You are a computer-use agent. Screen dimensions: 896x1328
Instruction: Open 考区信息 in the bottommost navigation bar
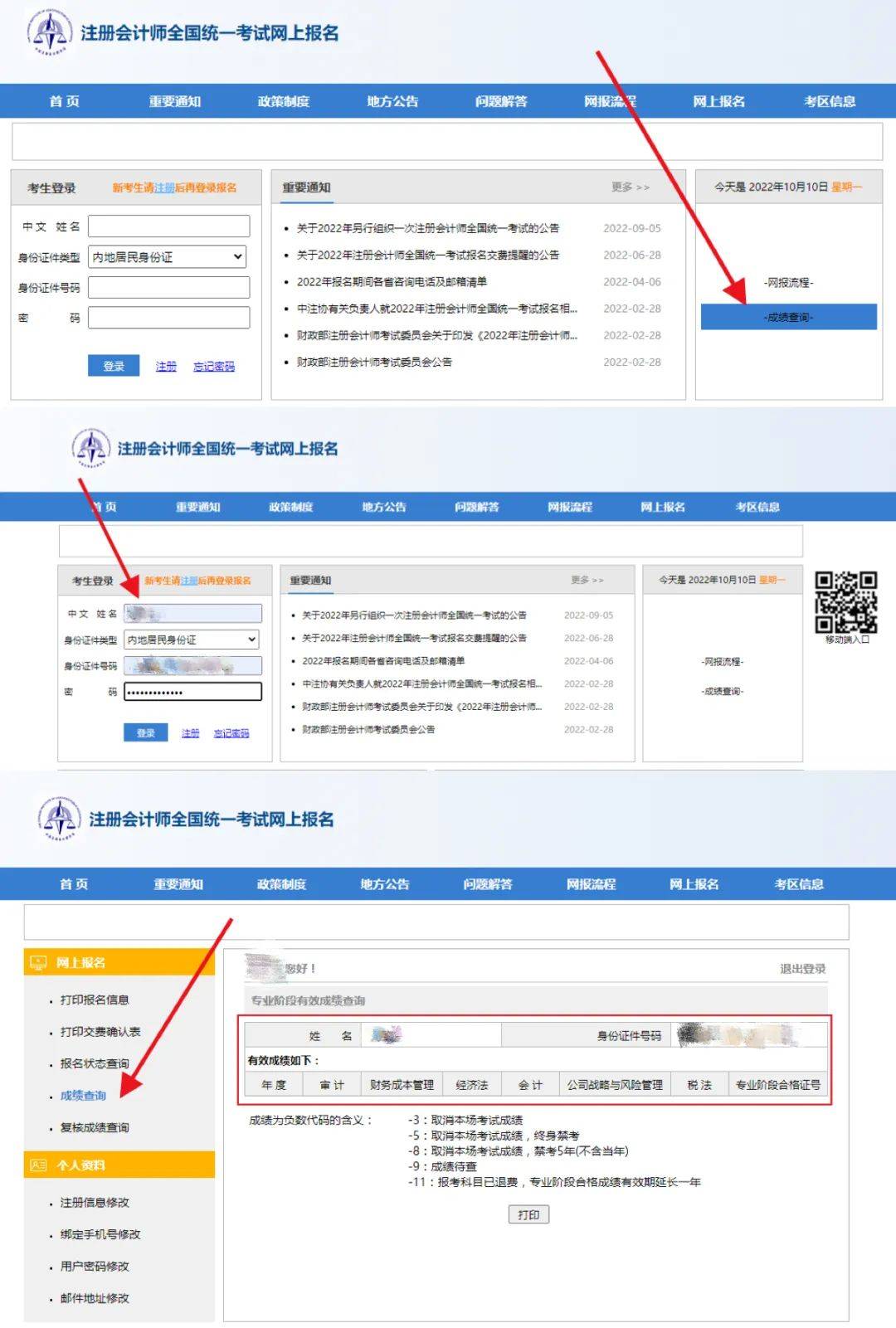(x=799, y=884)
